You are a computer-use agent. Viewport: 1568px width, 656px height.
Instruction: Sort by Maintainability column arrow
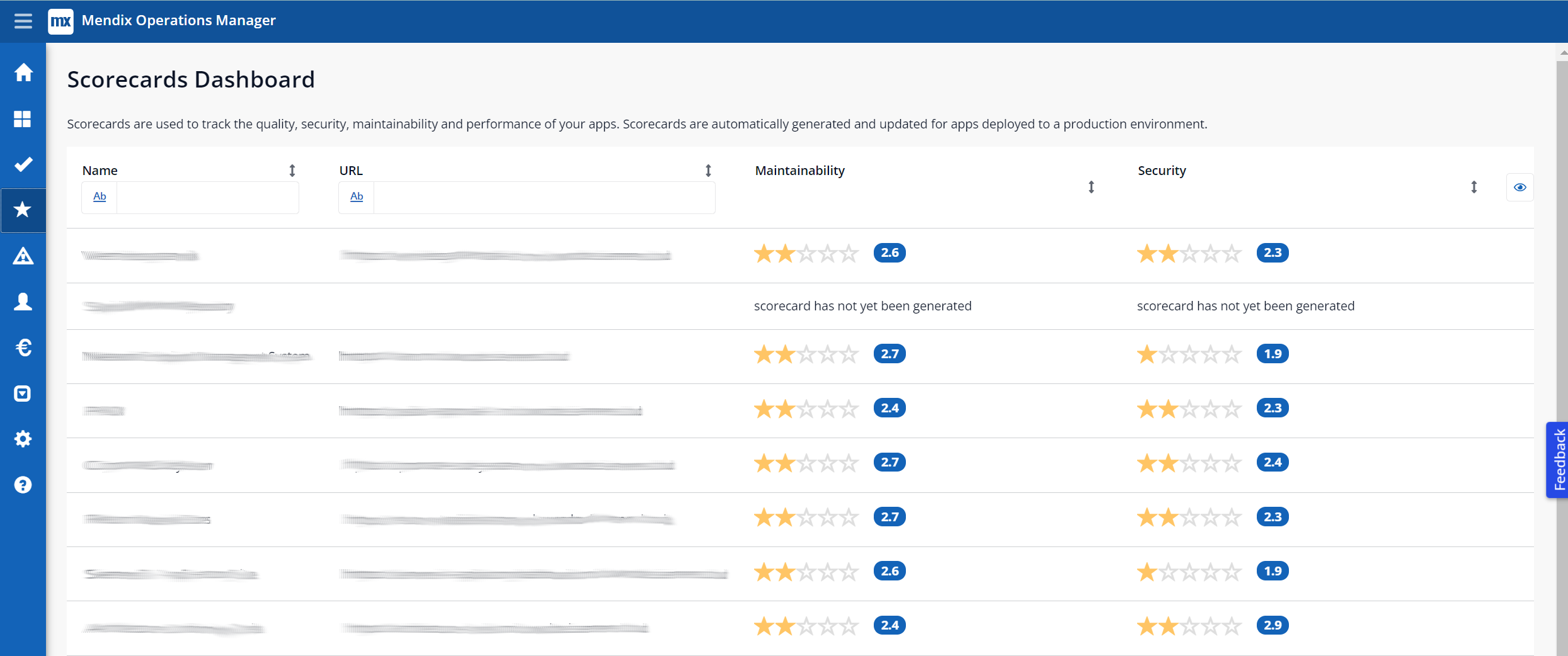(1091, 187)
